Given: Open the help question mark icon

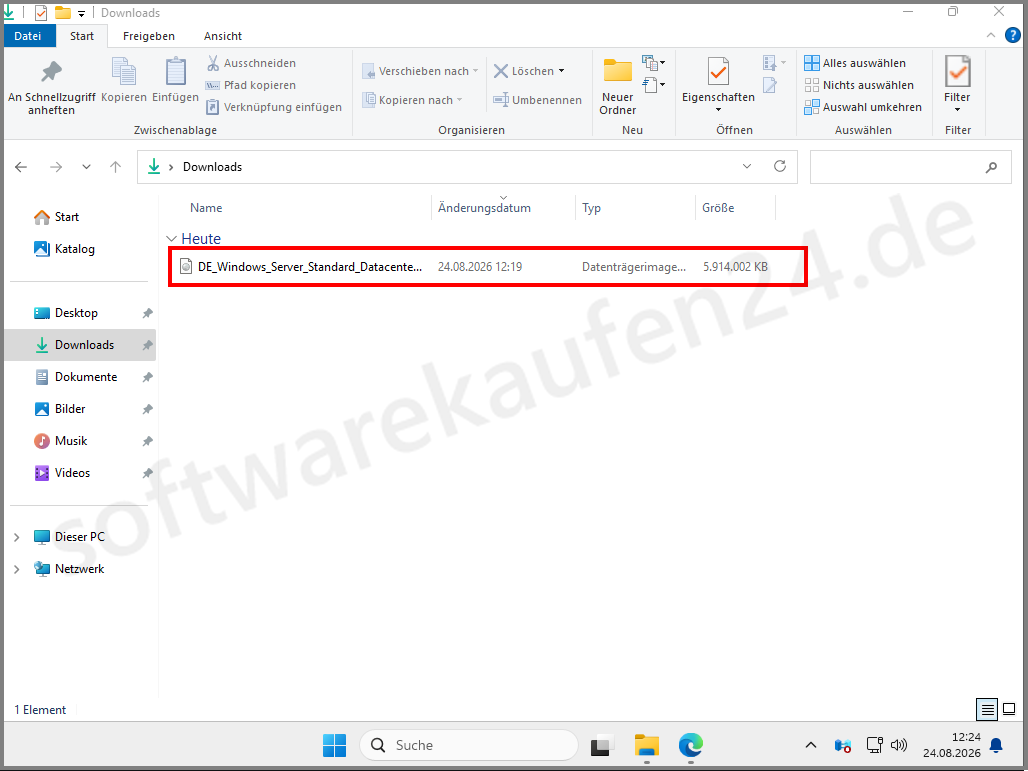Looking at the screenshot, I should (1013, 35).
